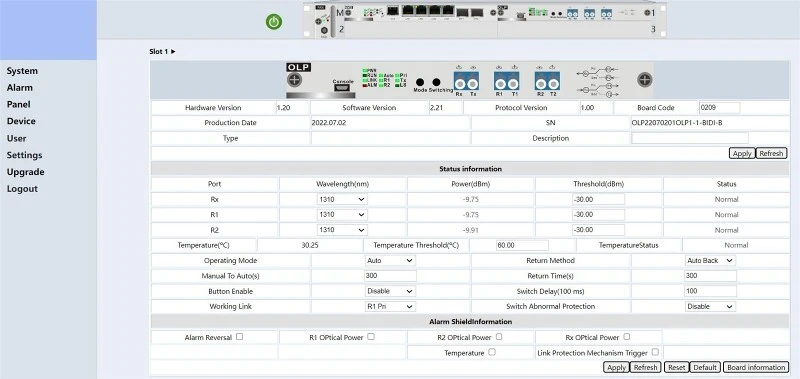800x379 pixels.
Task: Expand the Slot 1 arrow
Action: [173, 52]
